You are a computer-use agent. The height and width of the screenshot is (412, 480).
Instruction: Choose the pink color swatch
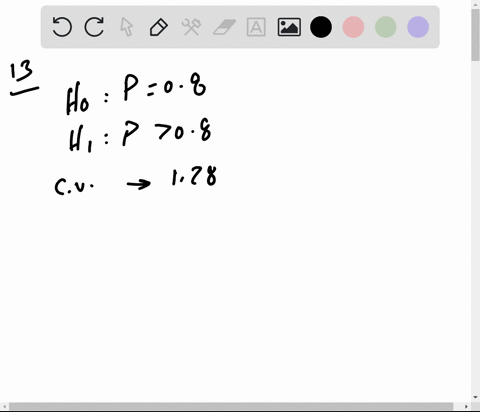353,27
